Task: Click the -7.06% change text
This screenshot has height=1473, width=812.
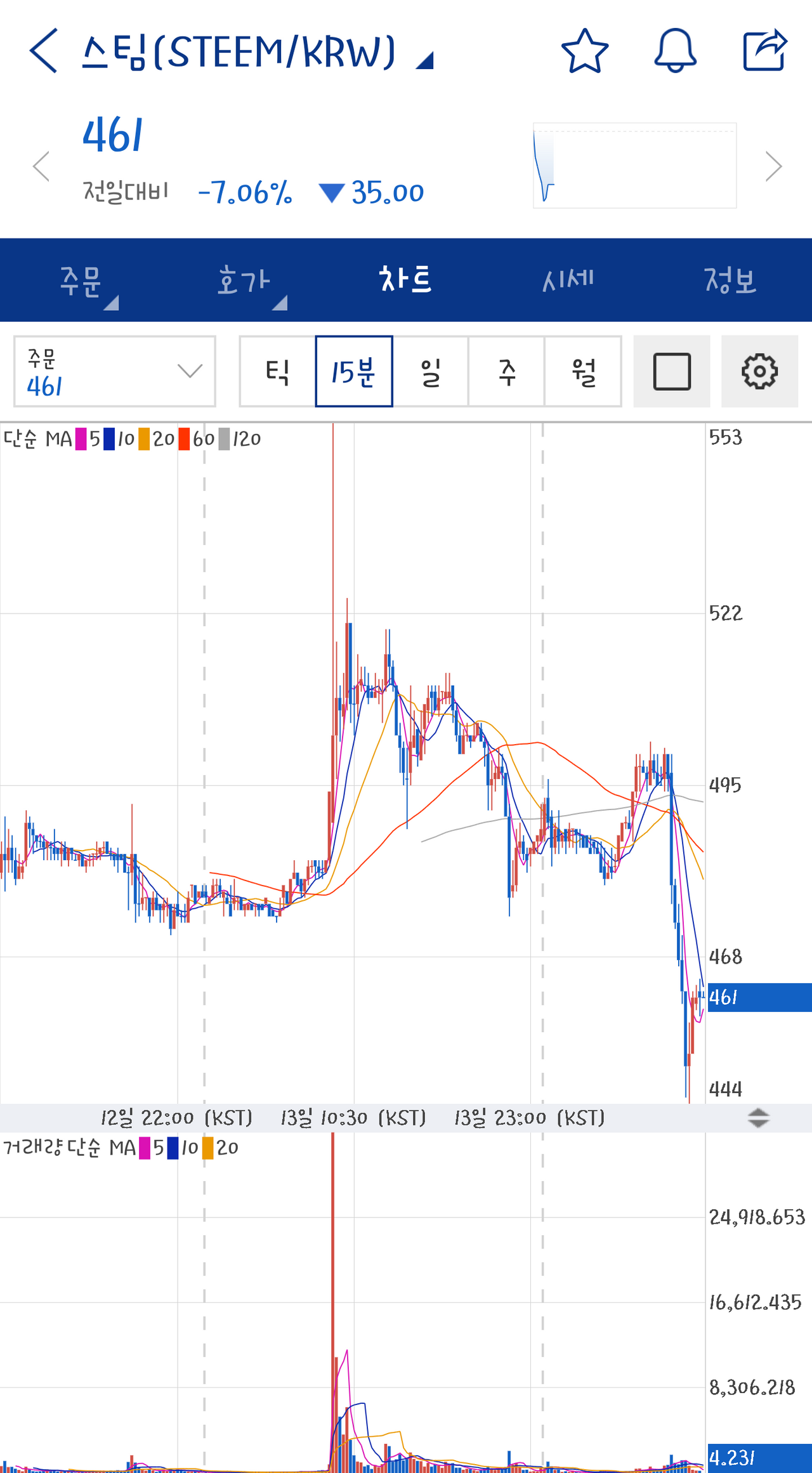Action: pyautogui.click(x=245, y=192)
